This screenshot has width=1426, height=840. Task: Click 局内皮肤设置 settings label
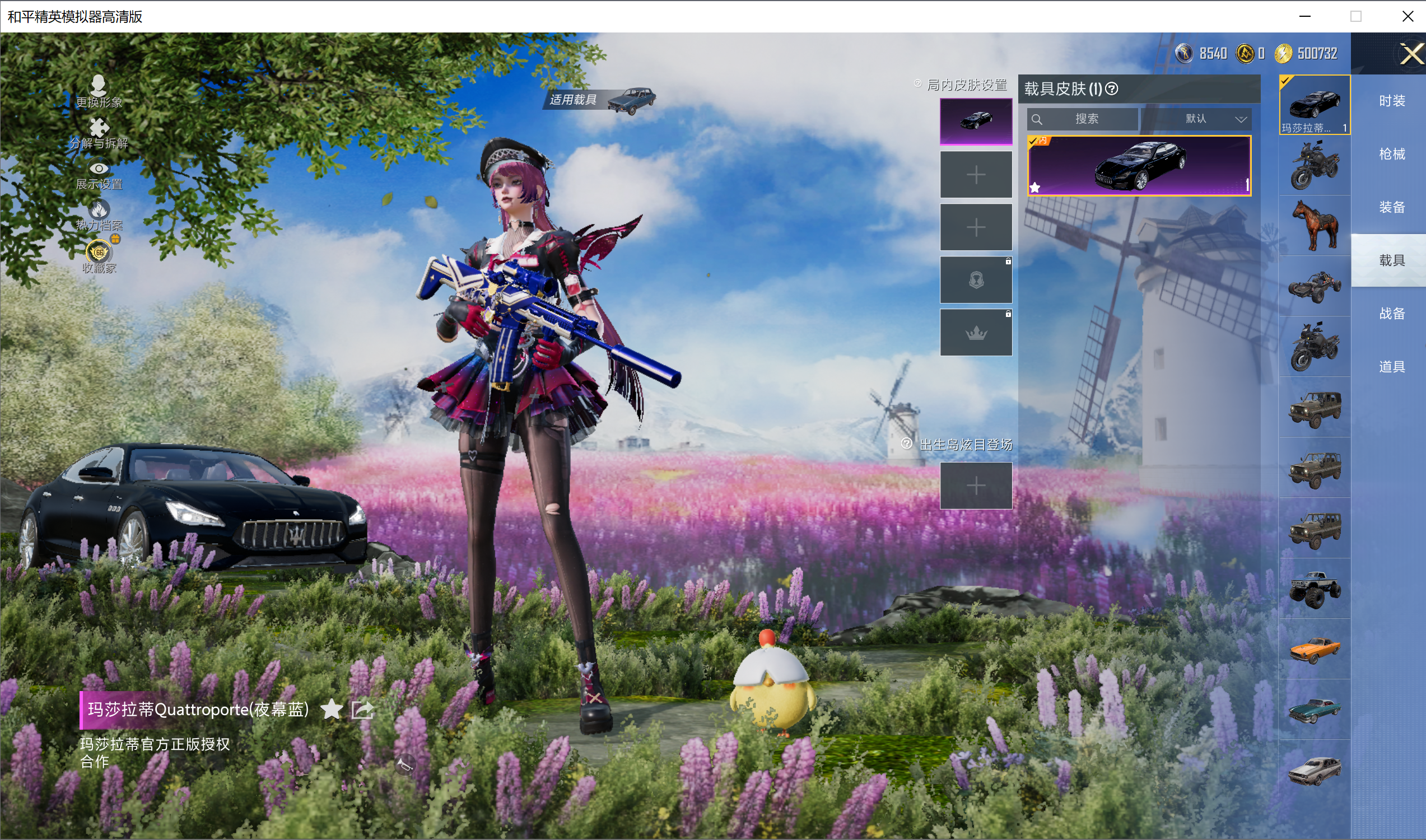click(x=966, y=85)
